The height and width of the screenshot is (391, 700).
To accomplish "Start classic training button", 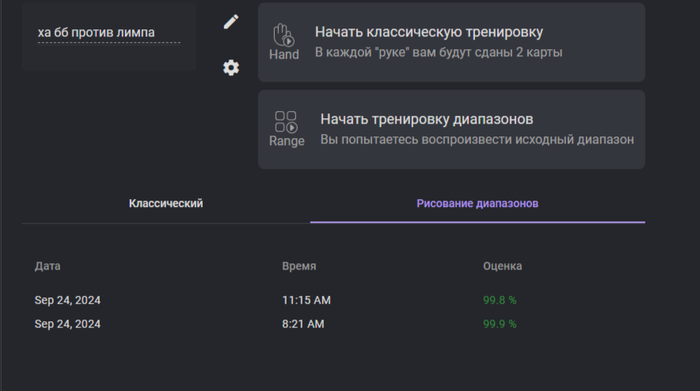I will tap(451, 42).
